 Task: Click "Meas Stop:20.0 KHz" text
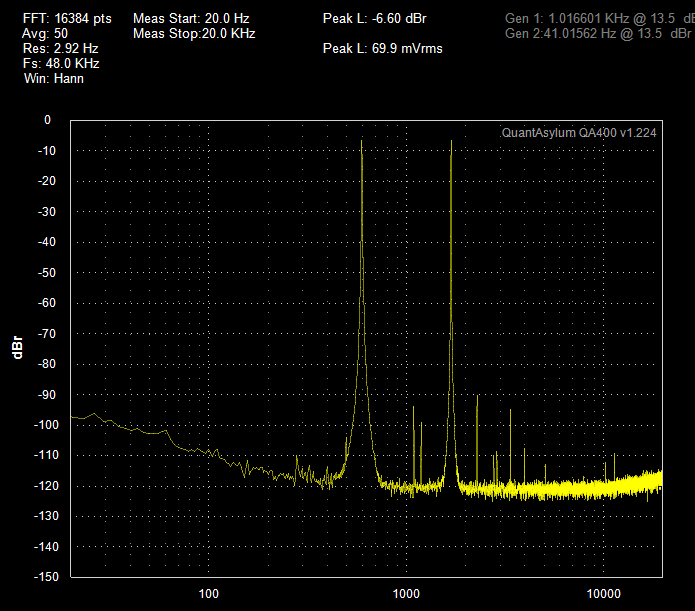pos(194,34)
